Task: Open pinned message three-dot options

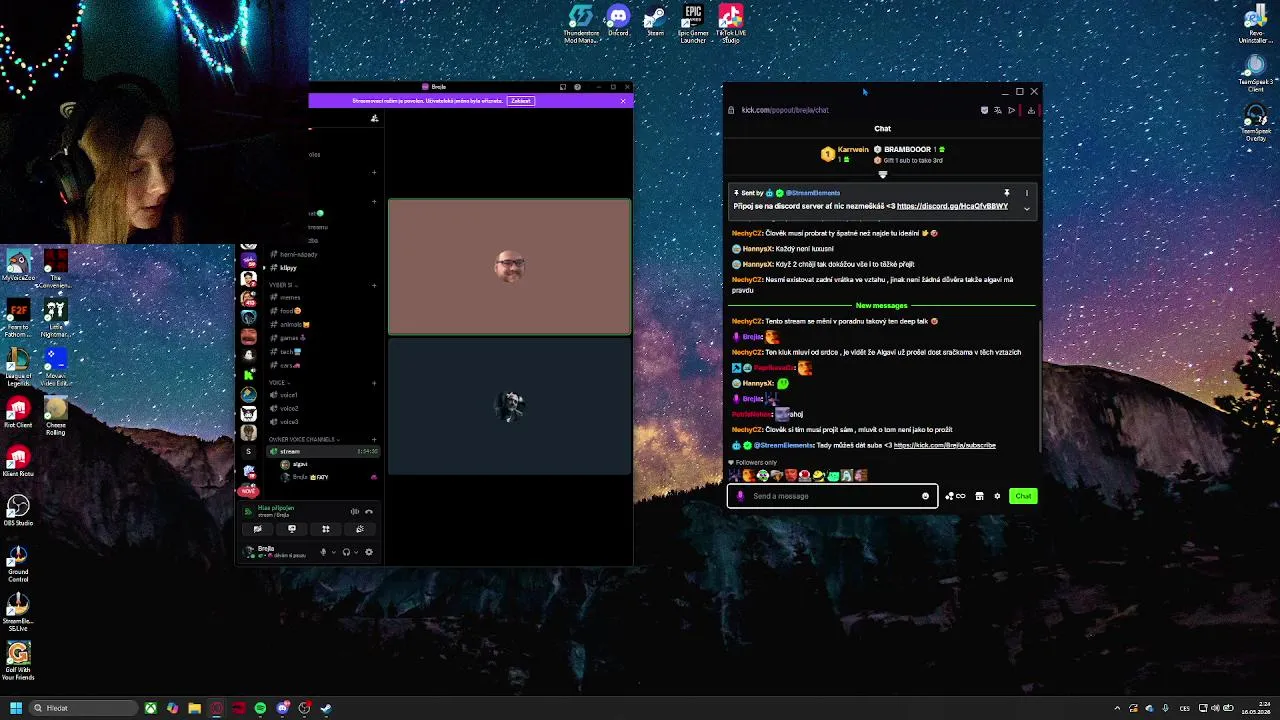Action: (x=1026, y=193)
